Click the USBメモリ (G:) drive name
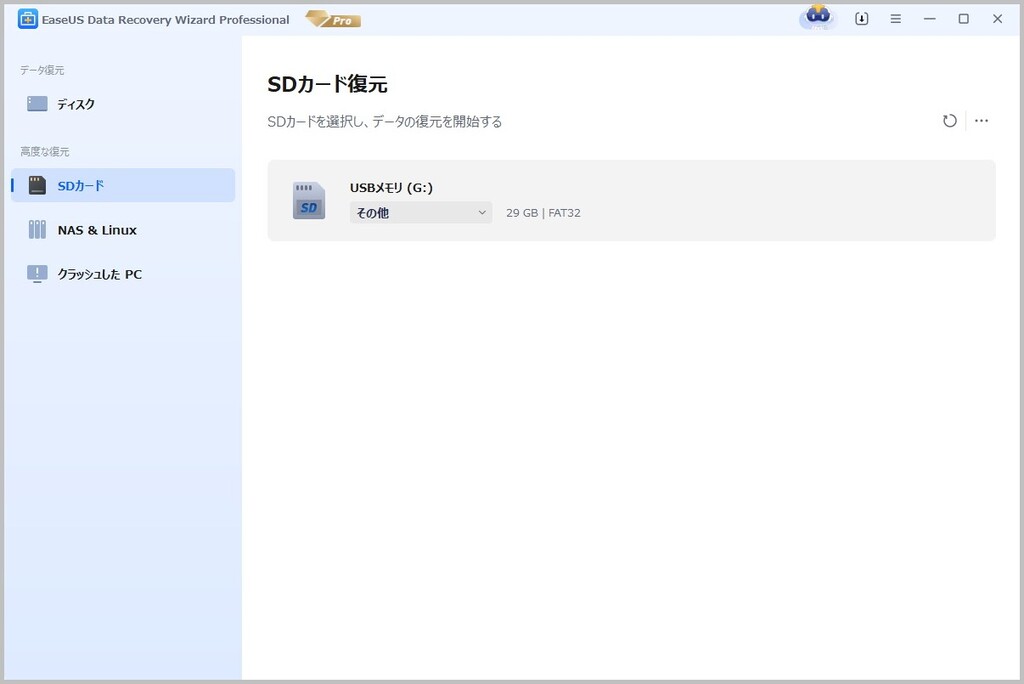1024x684 pixels. coord(391,188)
